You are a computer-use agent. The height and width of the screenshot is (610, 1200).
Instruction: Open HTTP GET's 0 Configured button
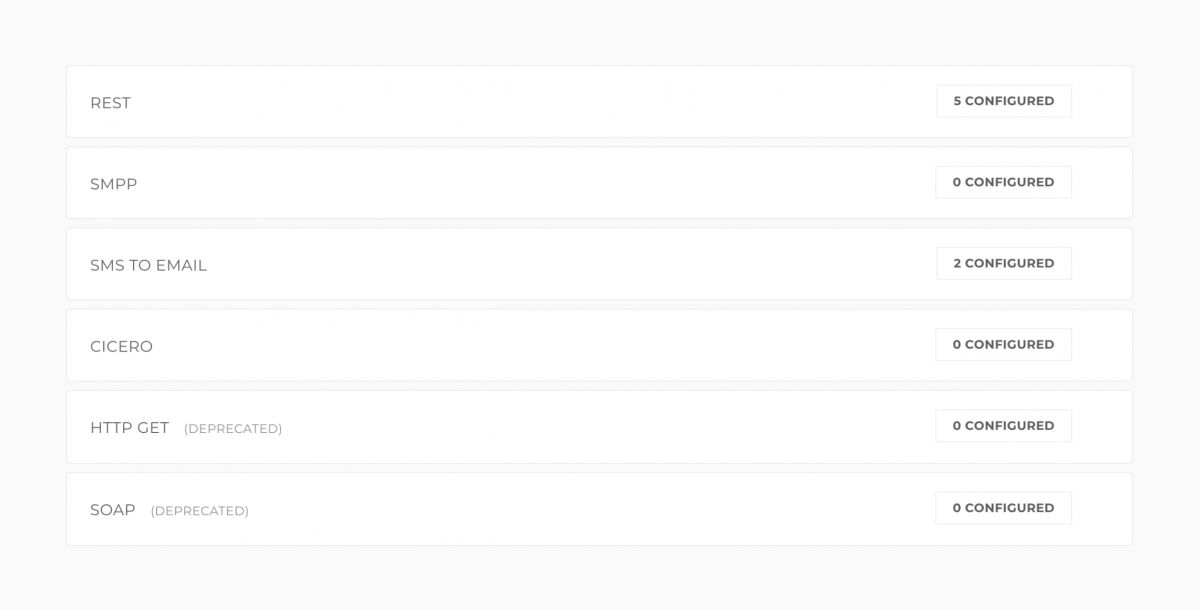[1003, 426]
